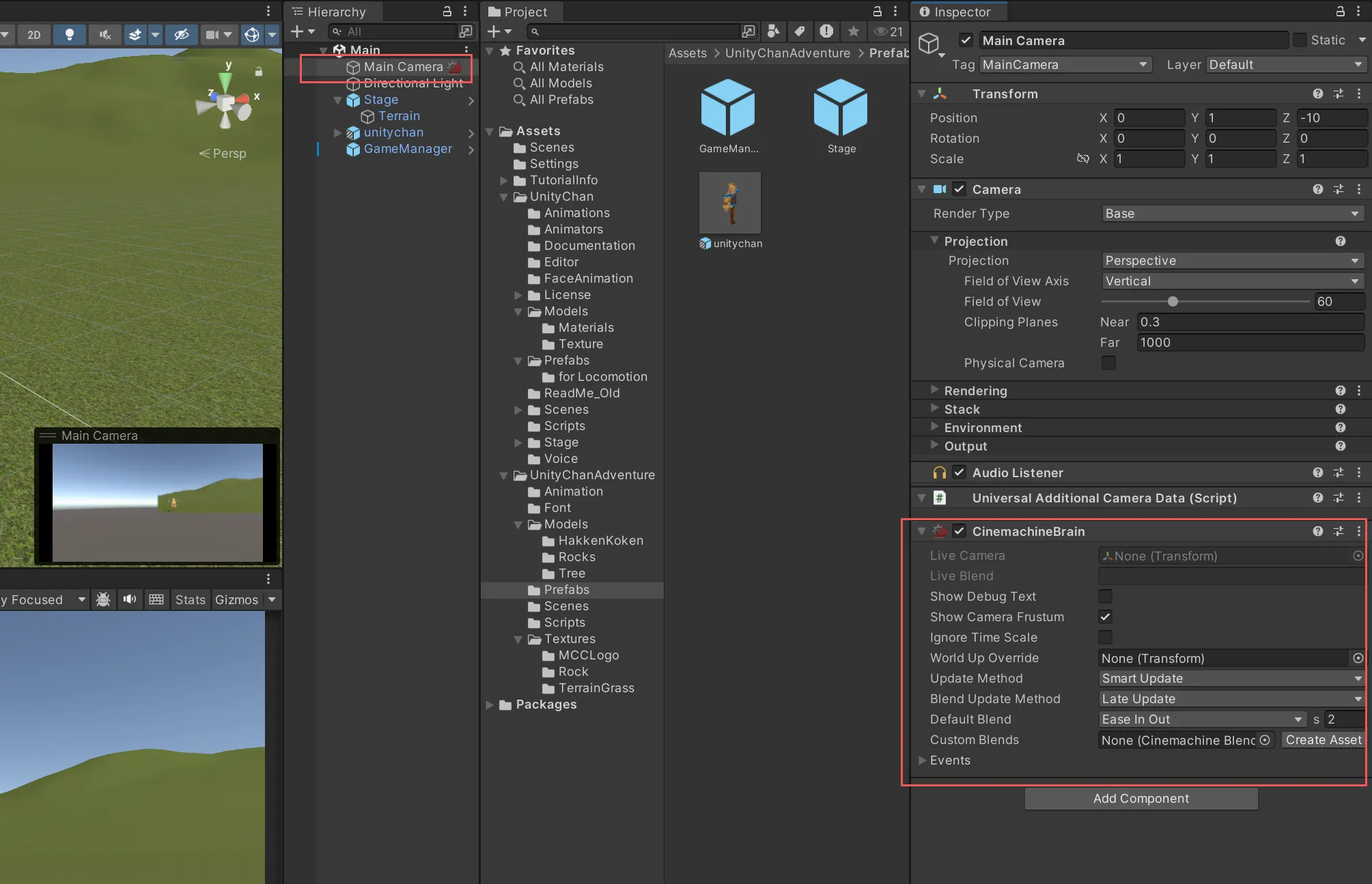Click the Add Component button
This screenshot has width=1372, height=884.
(x=1140, y=798)
